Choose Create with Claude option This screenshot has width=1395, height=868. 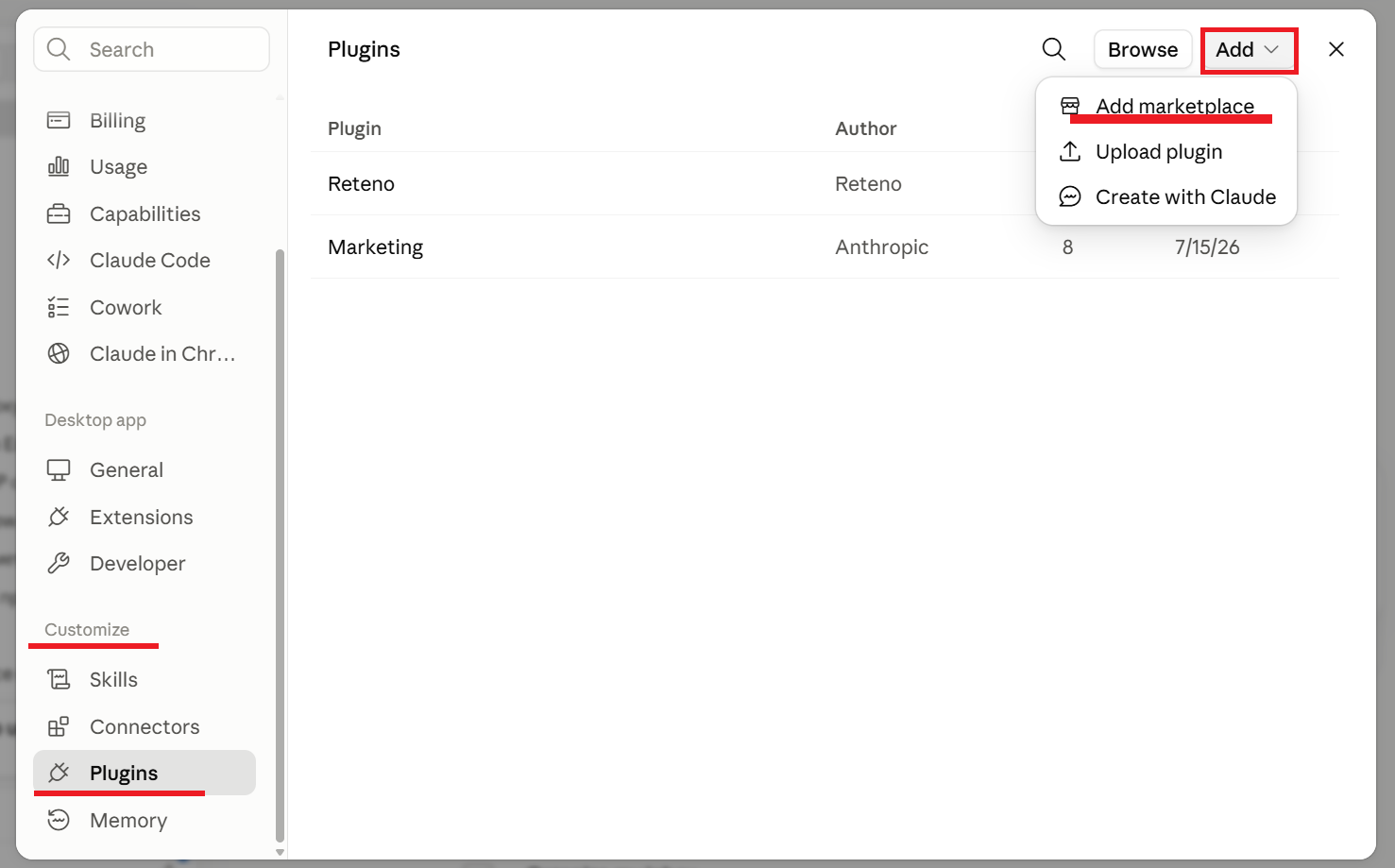[1166, 196]
